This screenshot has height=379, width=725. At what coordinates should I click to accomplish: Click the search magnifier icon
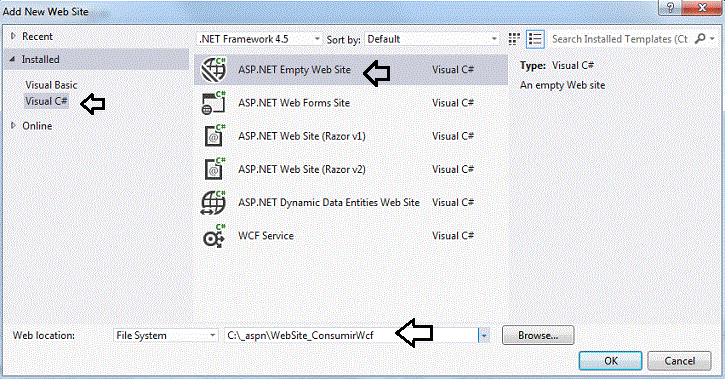(700, 39)
